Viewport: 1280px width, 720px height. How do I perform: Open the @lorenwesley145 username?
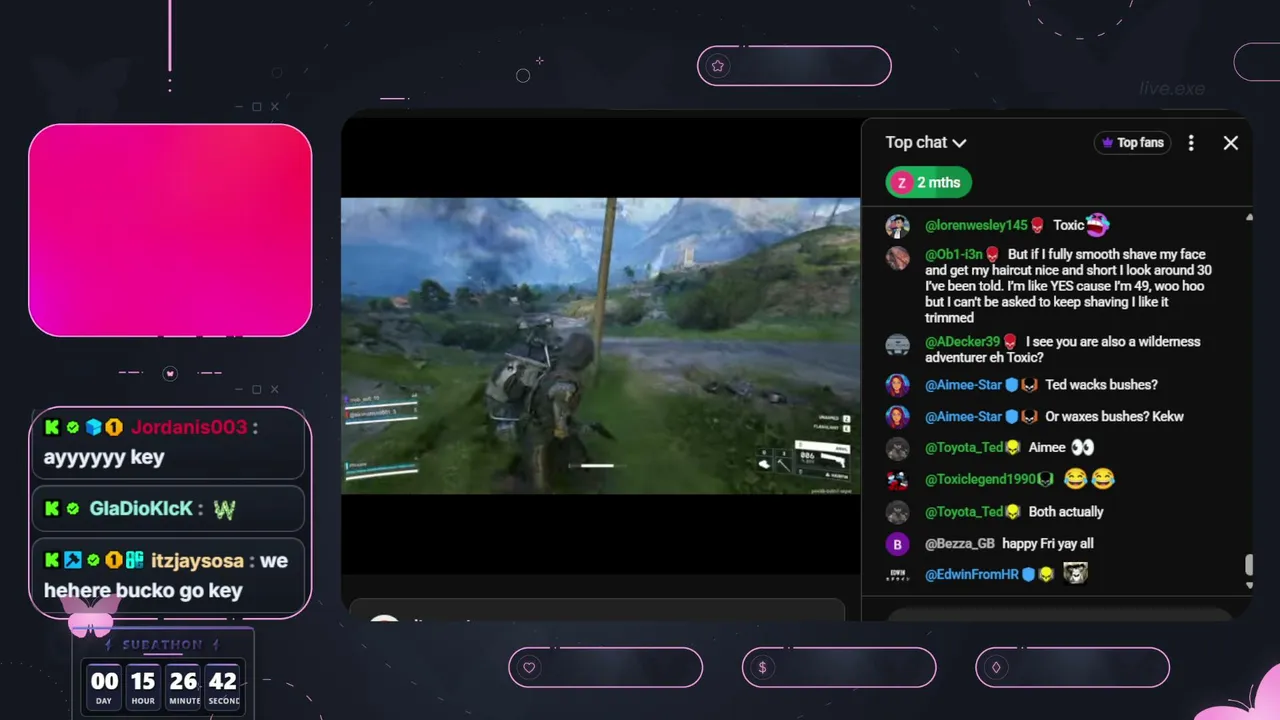coord(976,226)
